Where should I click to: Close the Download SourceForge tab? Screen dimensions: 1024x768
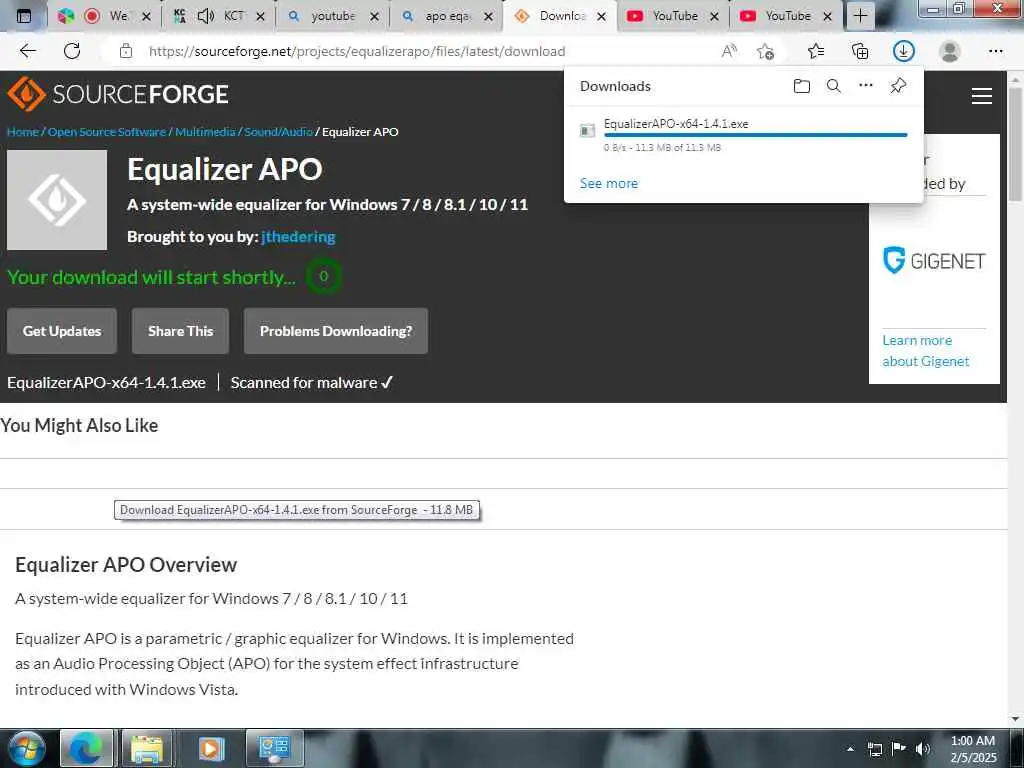pos(601,17)
